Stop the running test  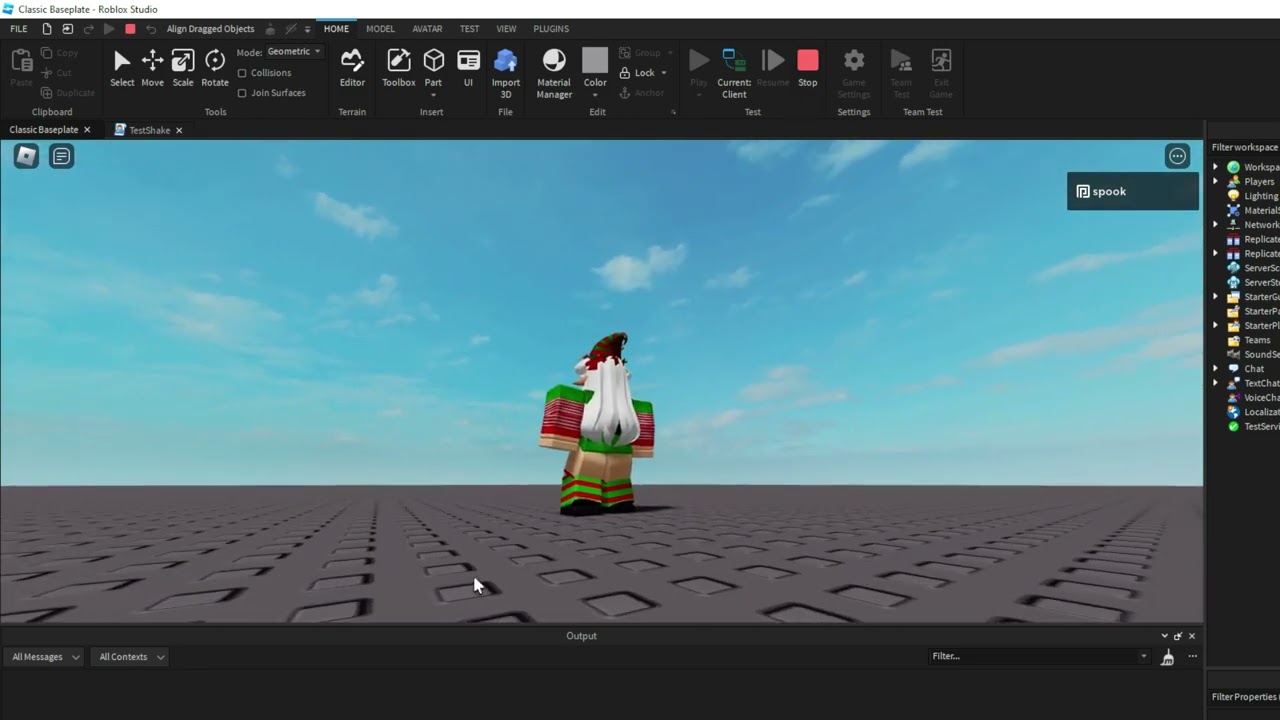point(808,68)
